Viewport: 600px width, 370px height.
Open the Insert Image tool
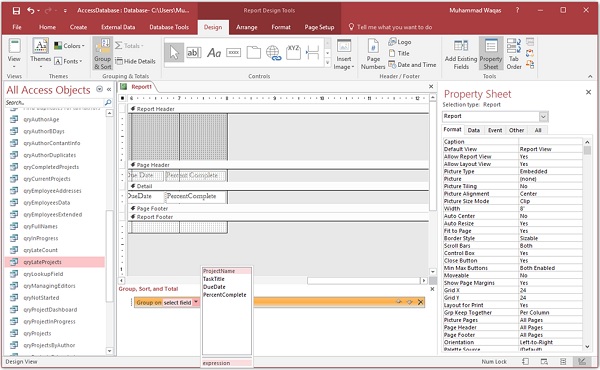tap(344, 54)
